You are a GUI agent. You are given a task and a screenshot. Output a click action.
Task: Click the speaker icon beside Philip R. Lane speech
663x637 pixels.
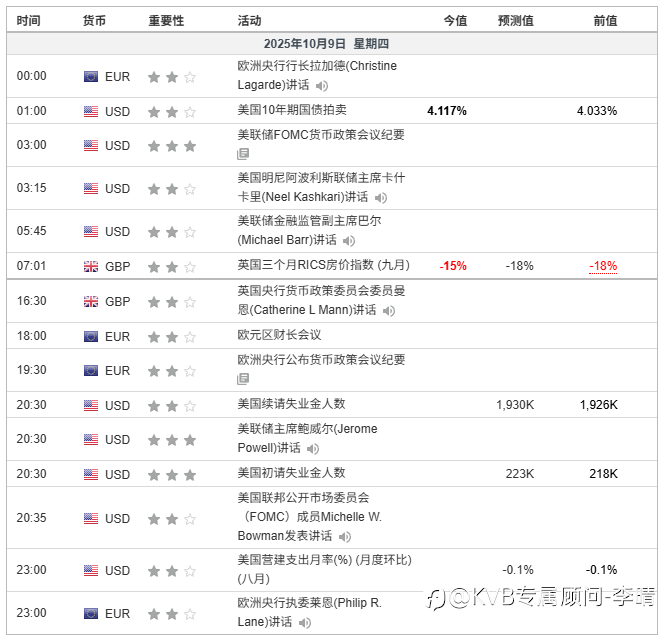click(305, 622)
